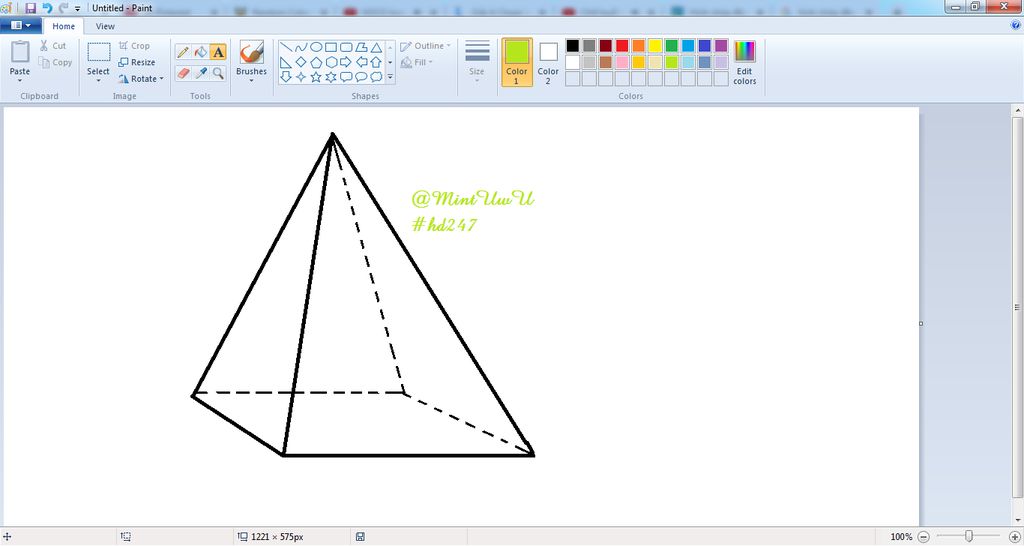1024x546 pixels.
Task: Pick the pink color swatch
Action: [622, 62]
